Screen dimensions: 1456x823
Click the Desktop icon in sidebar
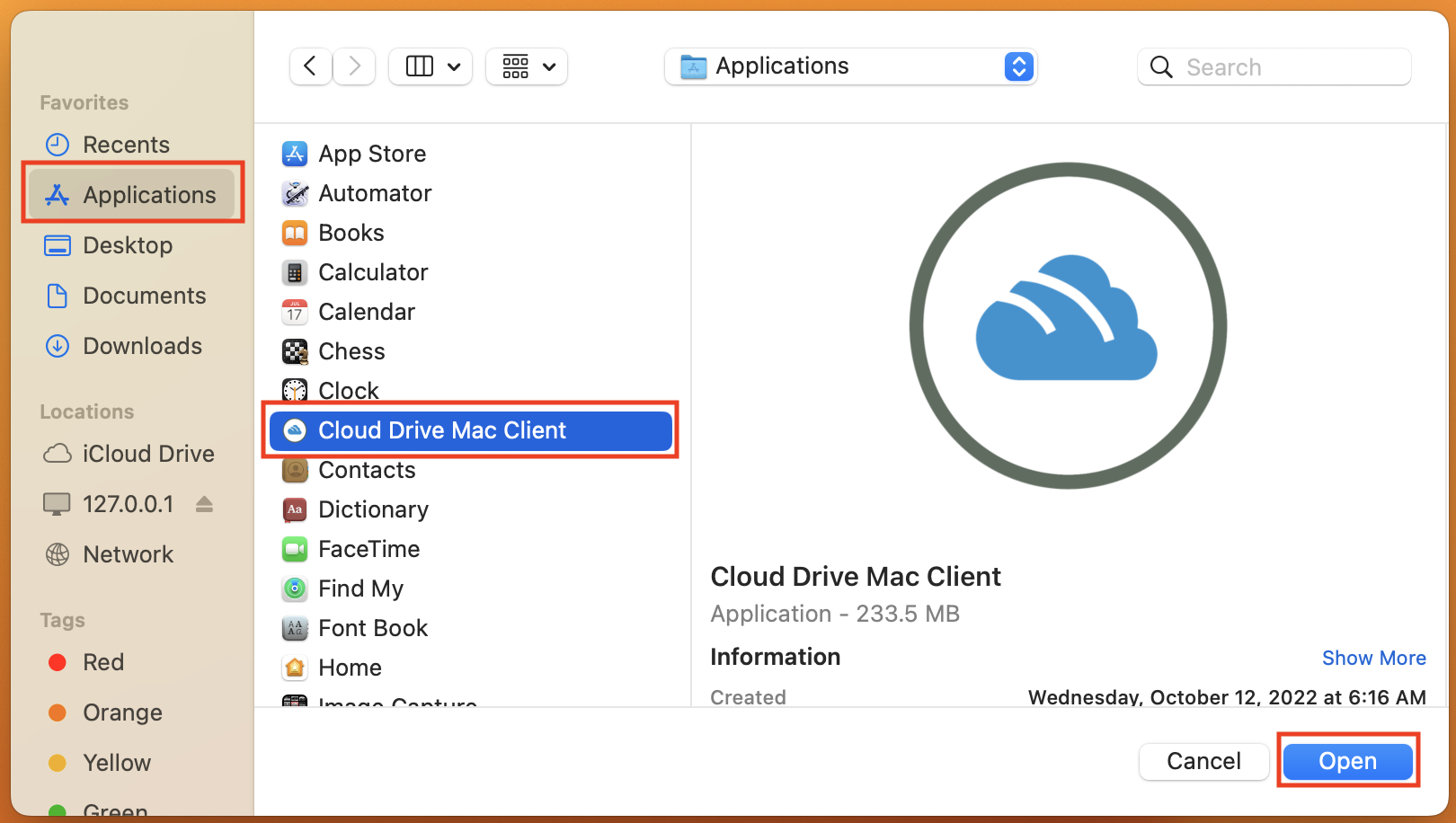tap(58, 245)
